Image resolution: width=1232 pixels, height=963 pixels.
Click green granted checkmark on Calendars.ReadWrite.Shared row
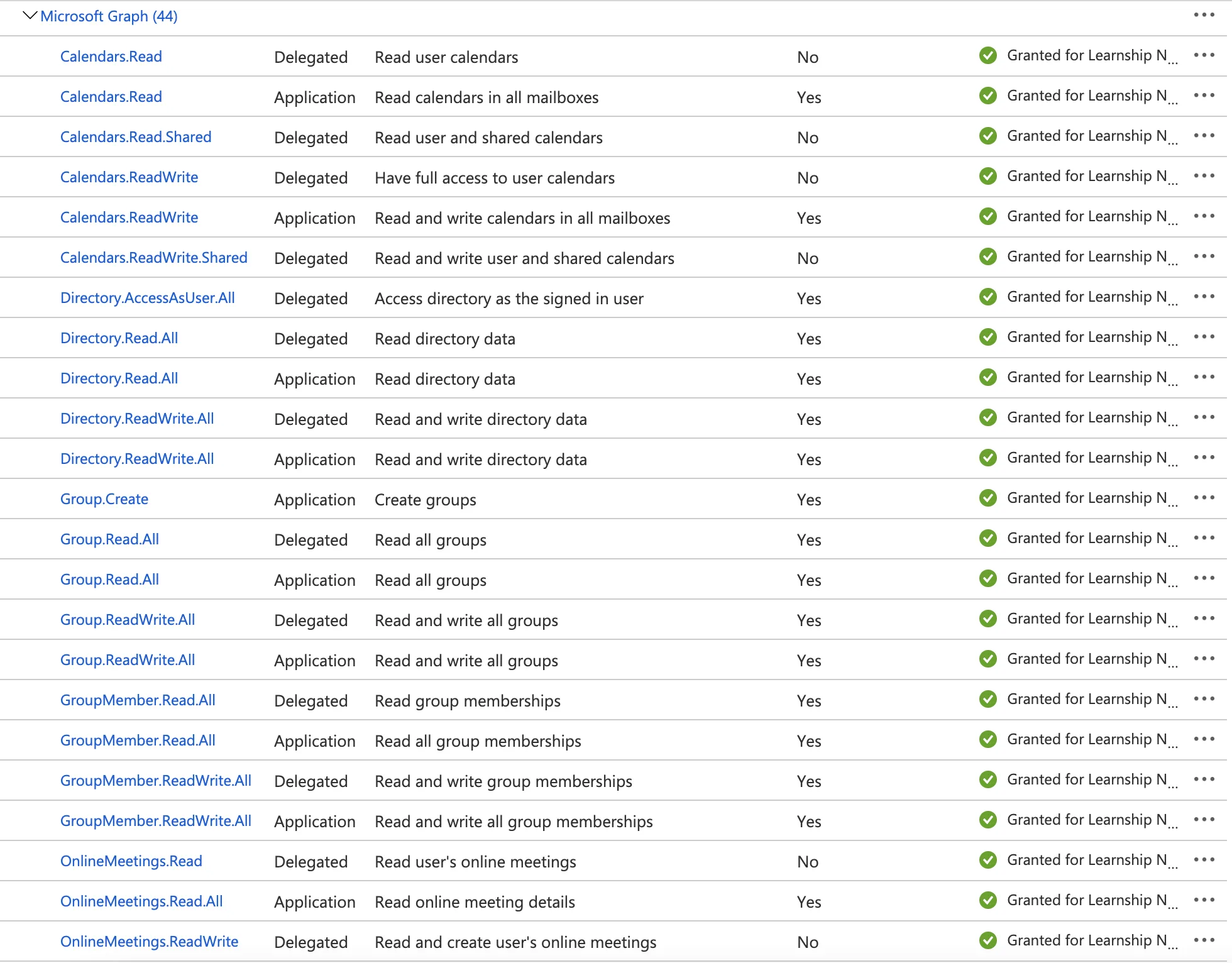click(987, 257)
